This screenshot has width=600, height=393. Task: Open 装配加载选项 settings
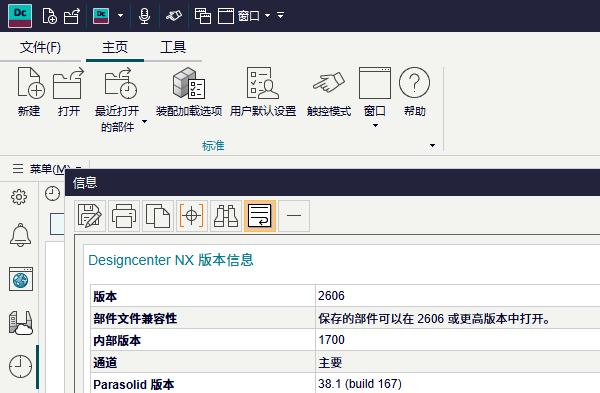pyautogui.click(x=189, y=92)
